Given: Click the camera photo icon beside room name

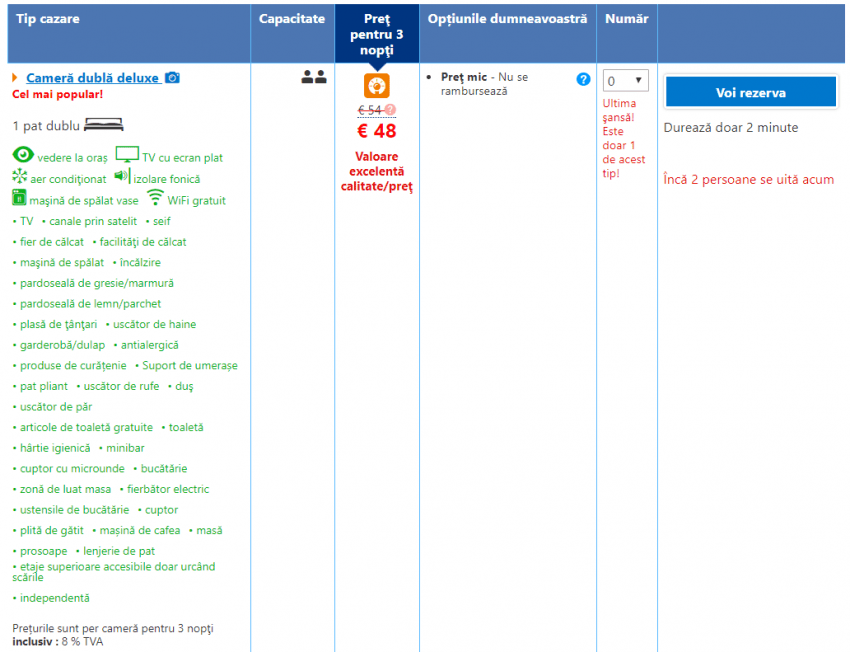Looking at the screenshot, I should 173,78.
